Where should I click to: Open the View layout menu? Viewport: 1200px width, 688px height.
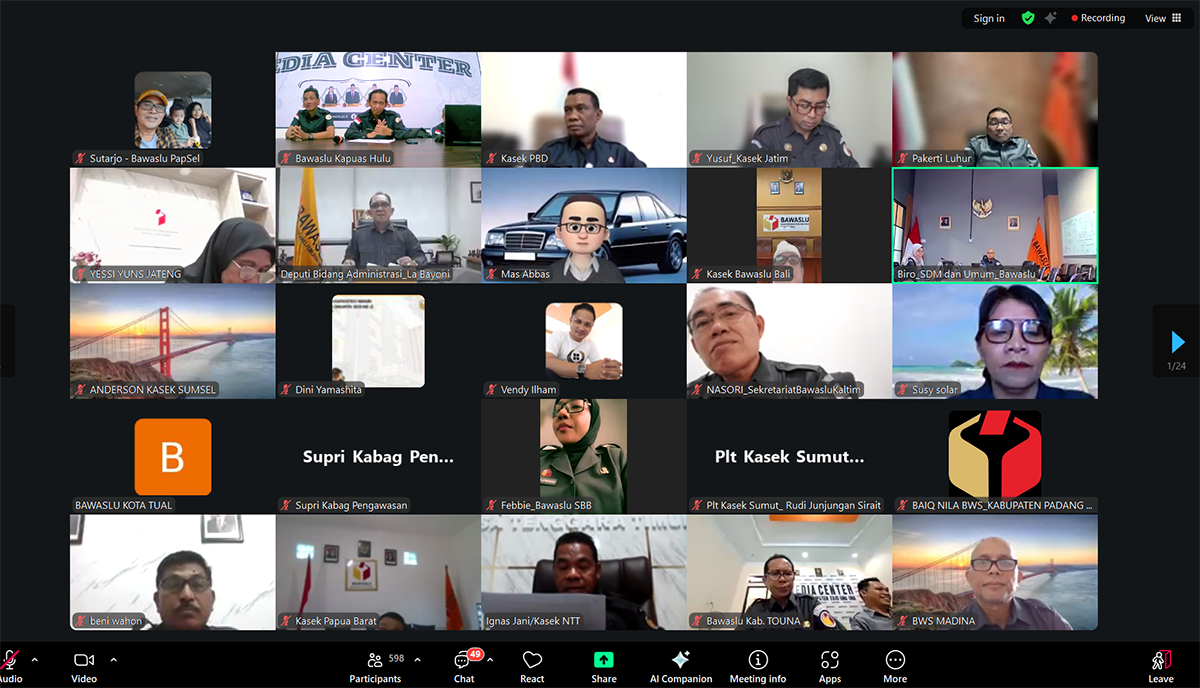click(x=1161, y=18)
